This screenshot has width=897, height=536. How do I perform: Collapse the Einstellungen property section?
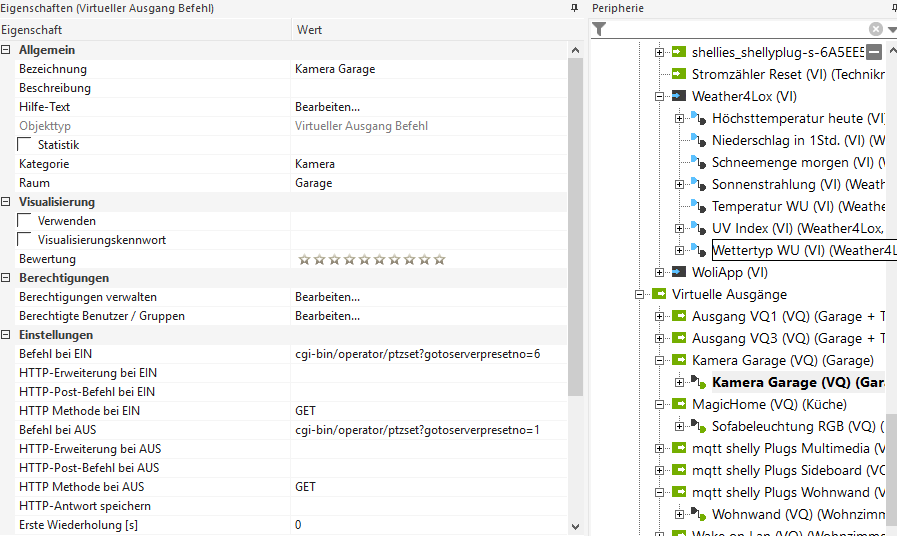click(x=7, y=335)
